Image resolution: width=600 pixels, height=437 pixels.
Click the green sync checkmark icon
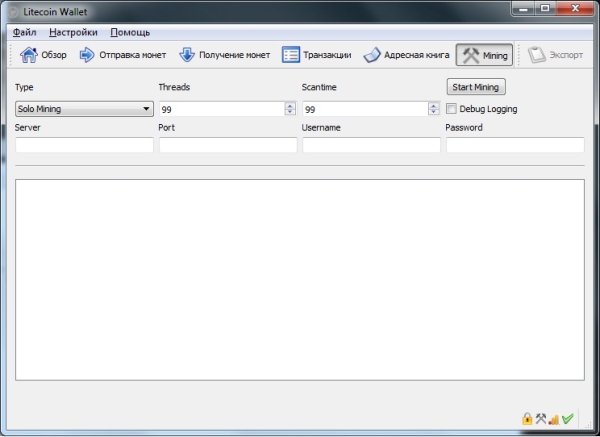[x=568, y=419]
